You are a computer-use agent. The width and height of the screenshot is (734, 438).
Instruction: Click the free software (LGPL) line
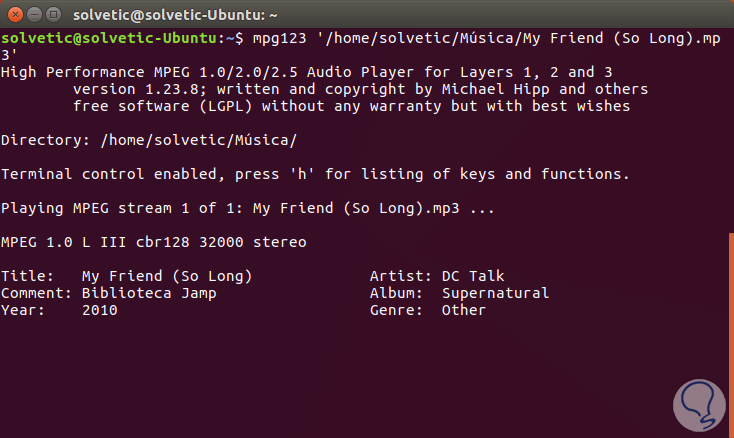[351, 106]
